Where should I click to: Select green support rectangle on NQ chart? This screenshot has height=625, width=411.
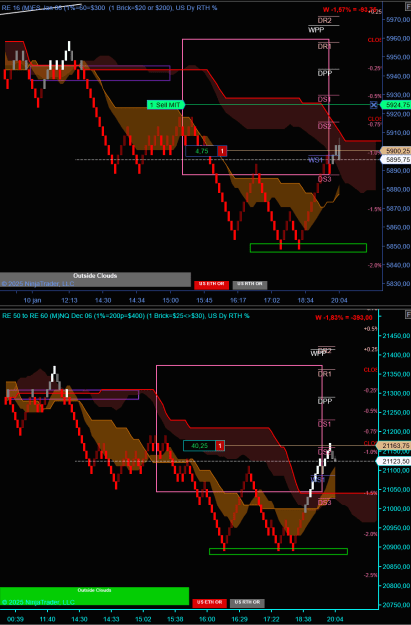(x=278, y=551)
